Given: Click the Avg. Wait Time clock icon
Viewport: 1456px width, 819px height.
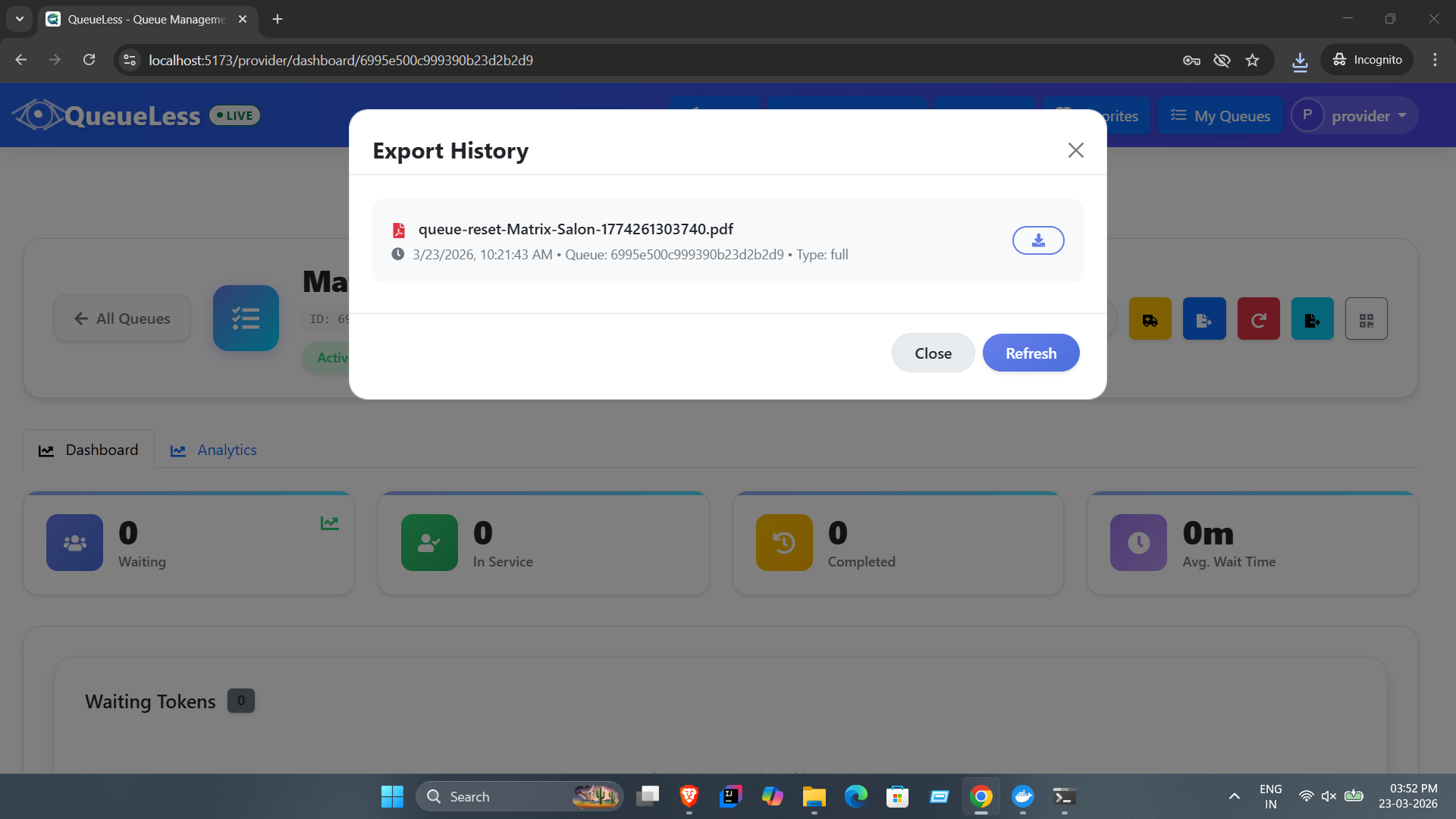Looking at the screenshot, I should [x=1138, y=543].
